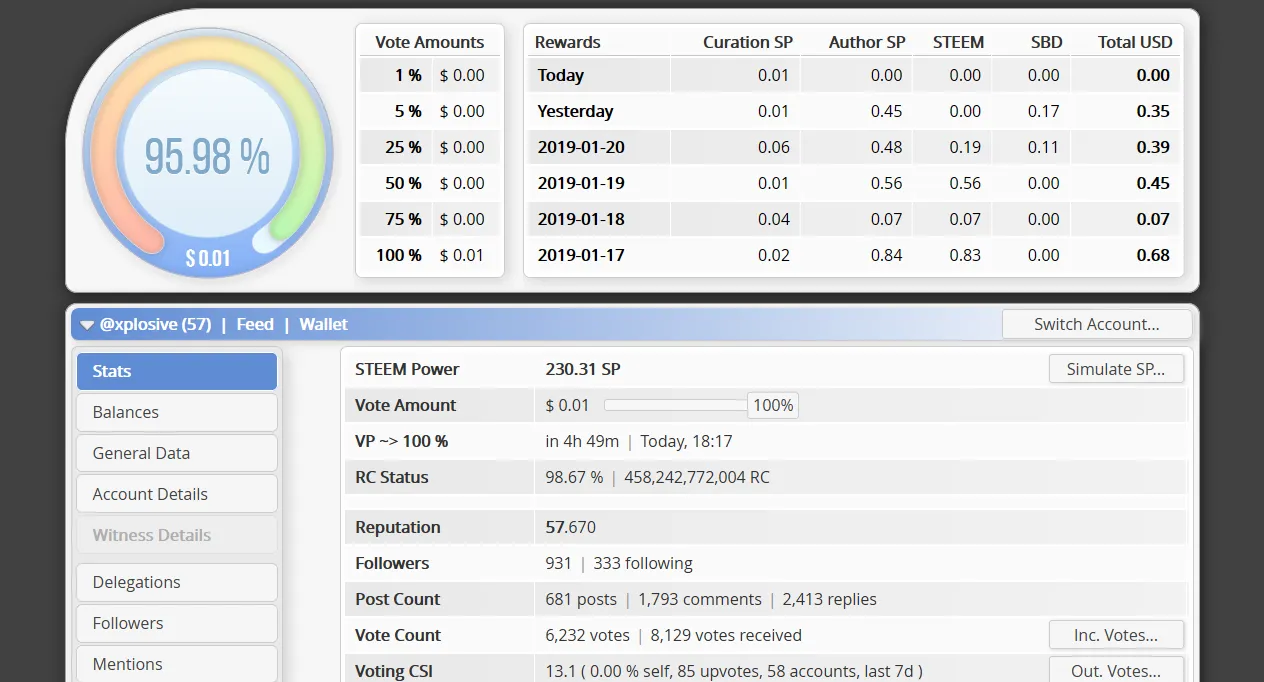Screen dimensions: 1264x682
Task: Select the 75 % vote amount row
Action: tap(429, 219)
